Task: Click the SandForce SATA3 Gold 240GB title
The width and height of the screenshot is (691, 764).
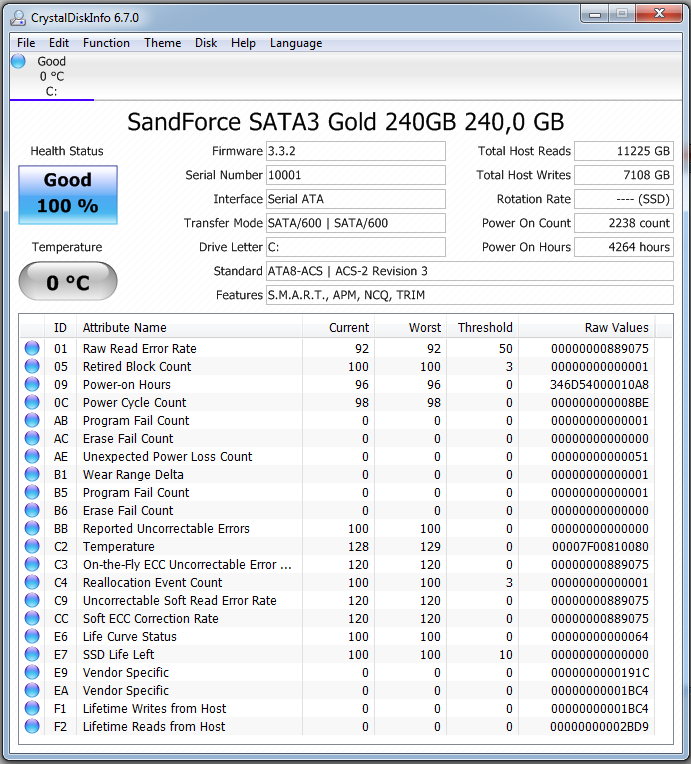Action: tap(346, 122)
